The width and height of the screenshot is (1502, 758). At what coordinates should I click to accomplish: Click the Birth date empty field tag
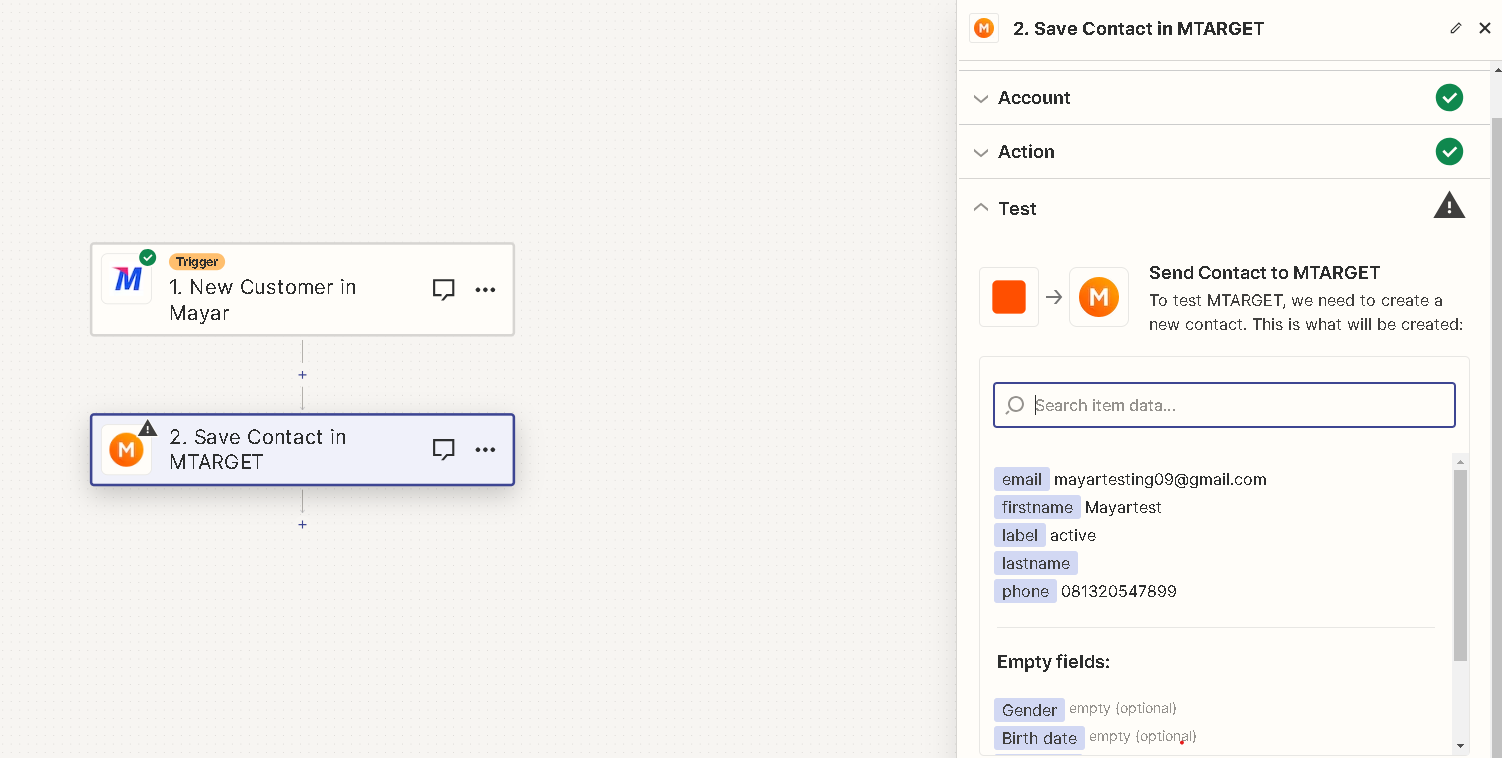(x=1039, y=738)
